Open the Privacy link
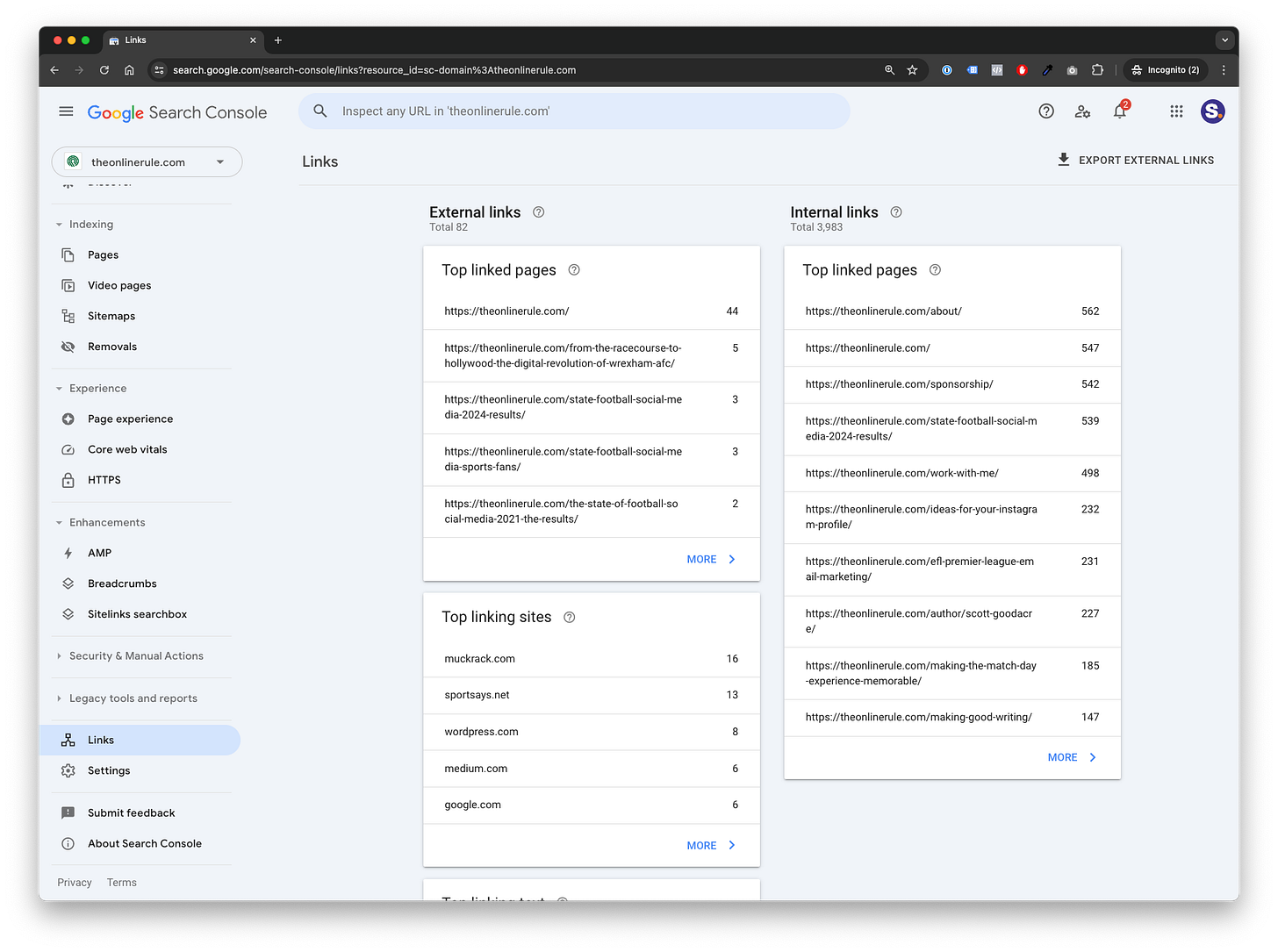The image size is (1278, 952). [x=75, y=883]
